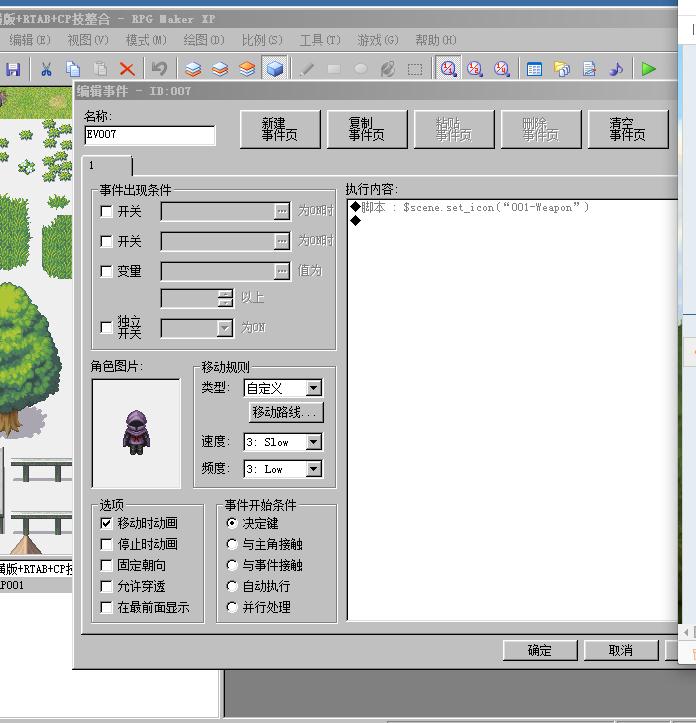Select the Rectangle drawing tool

click(334, 69)
